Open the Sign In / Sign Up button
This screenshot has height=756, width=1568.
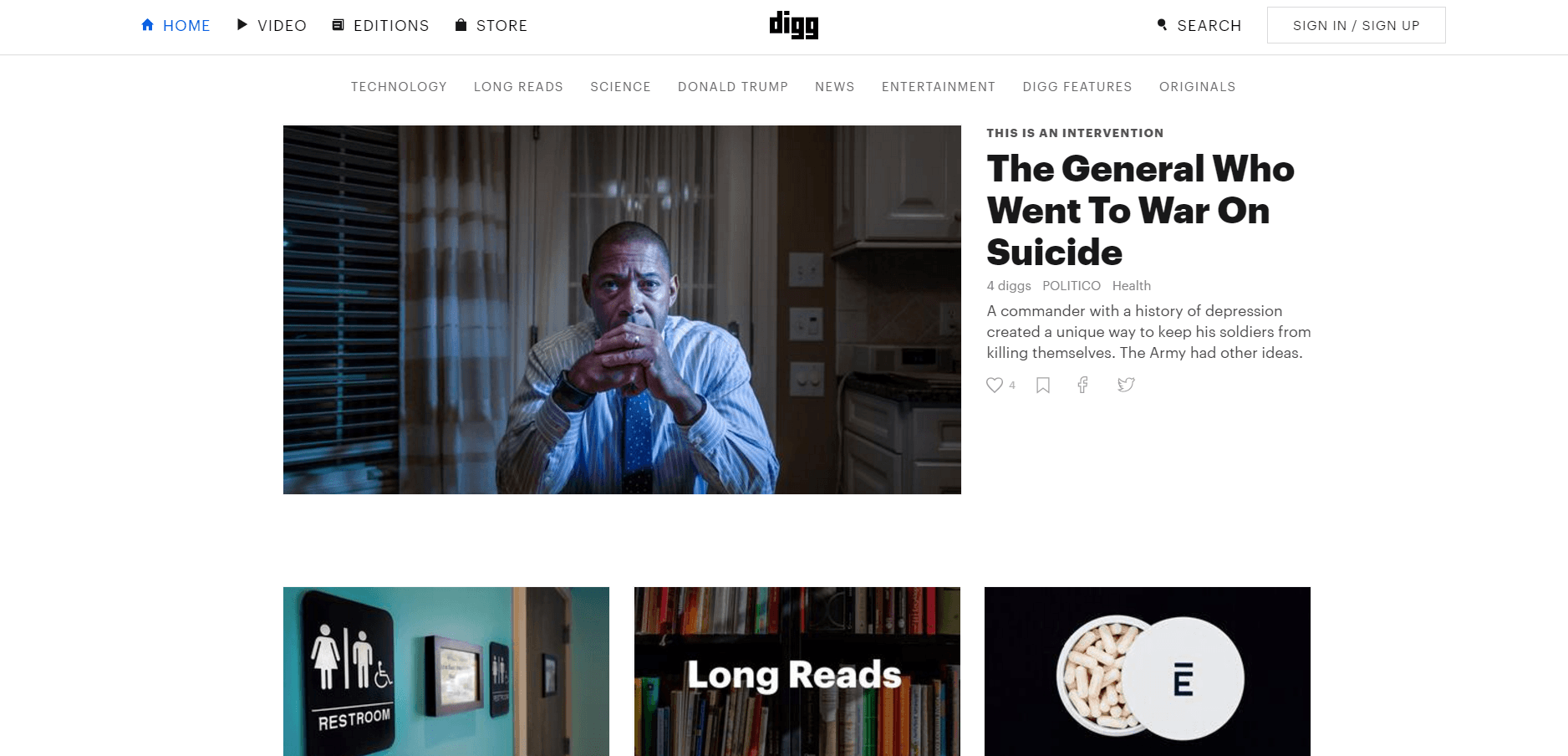[1357, 25]
